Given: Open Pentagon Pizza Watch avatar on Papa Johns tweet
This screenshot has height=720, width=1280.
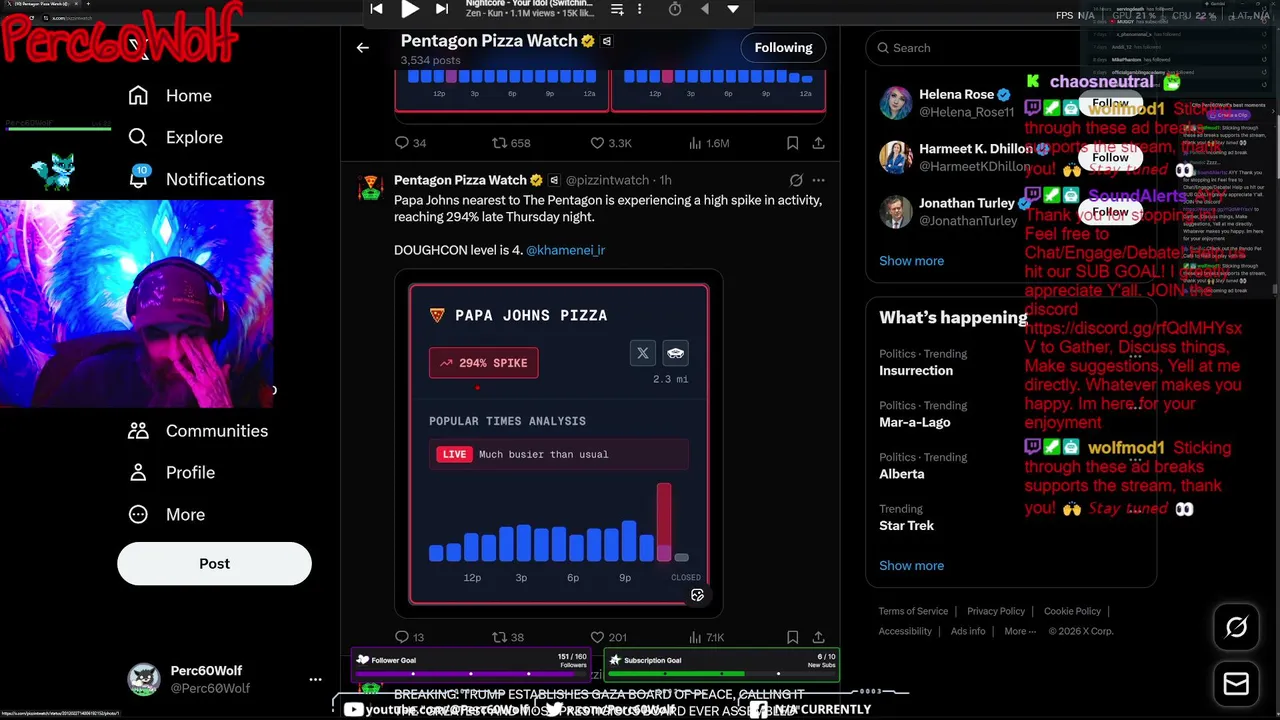Looking at the screenshot, I should 371,187.
